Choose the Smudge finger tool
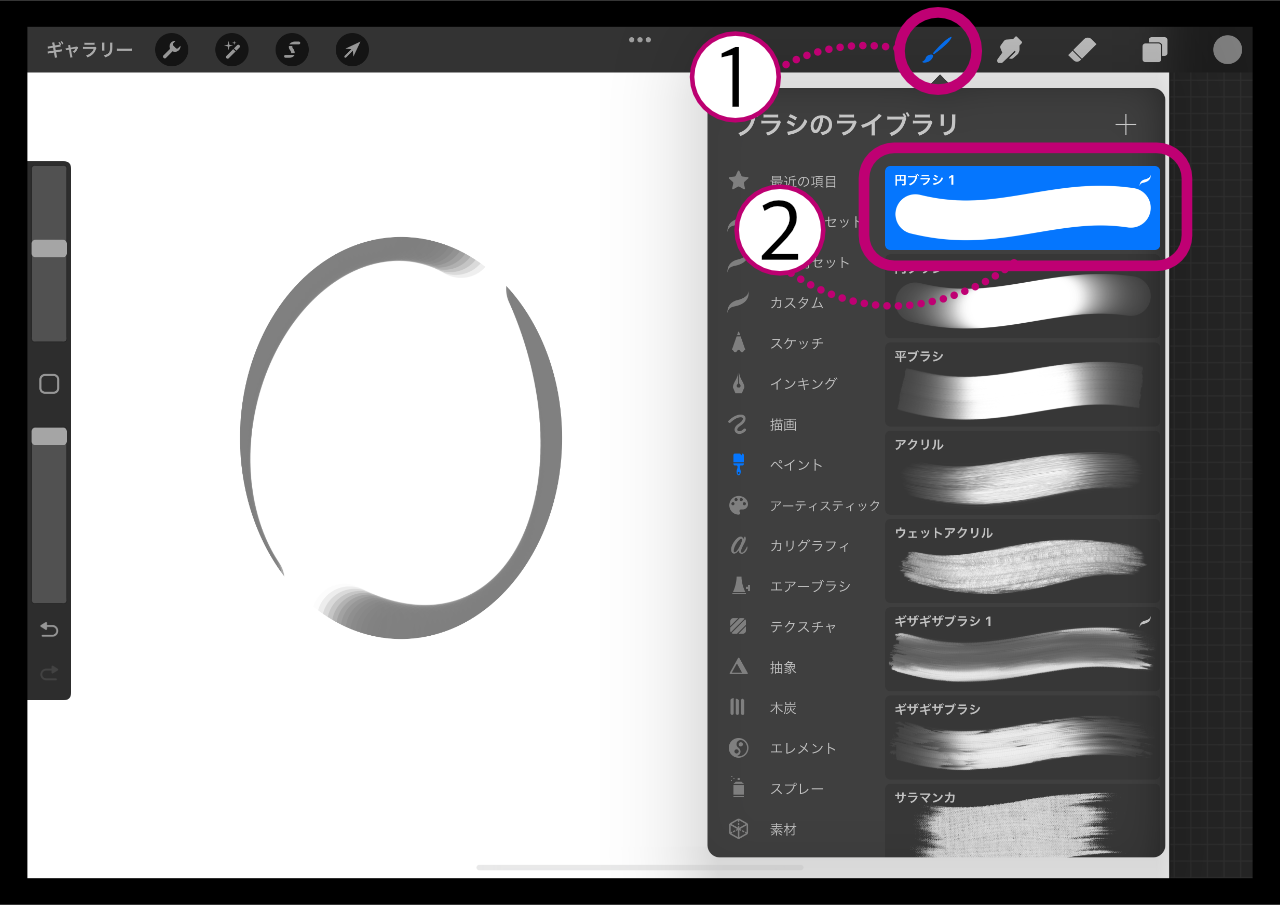This screenshot has width=1280, height=905. pos(1009,50)
